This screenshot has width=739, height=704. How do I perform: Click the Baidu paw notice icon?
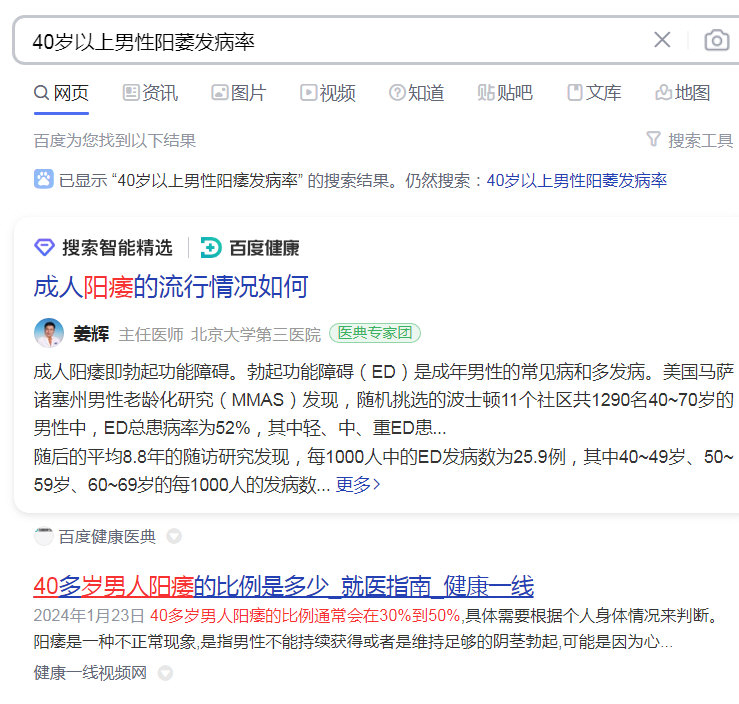point(44,180)
